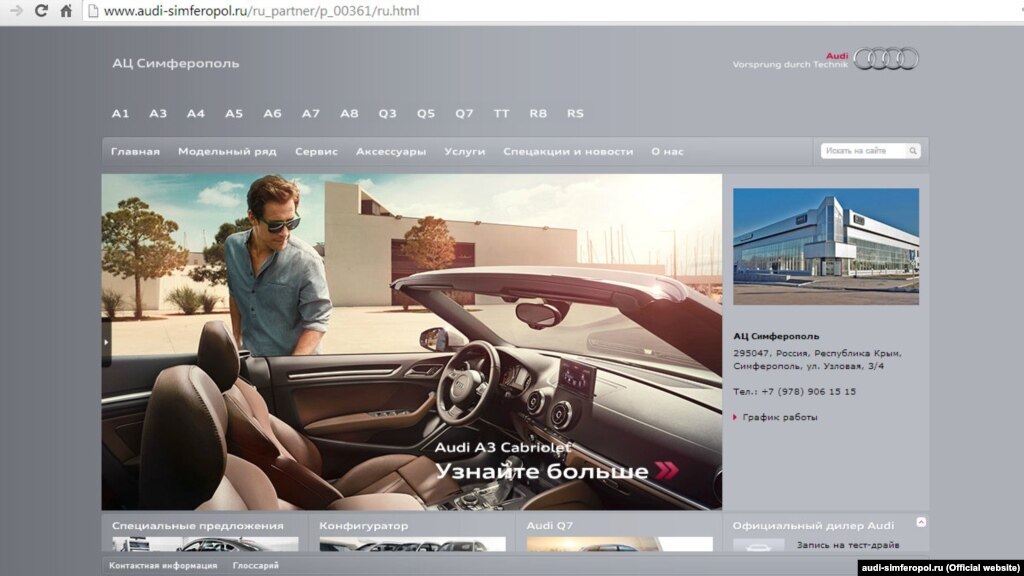Viewport: 1024px width, 576px height.
Task: Click the АЦ Симферополь address heading
Action: [776, 336]
